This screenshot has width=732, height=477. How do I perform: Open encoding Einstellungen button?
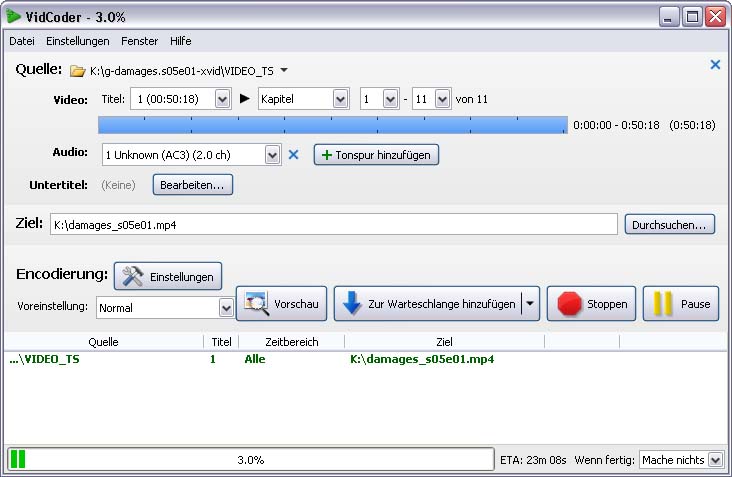[x=168, y=276]
